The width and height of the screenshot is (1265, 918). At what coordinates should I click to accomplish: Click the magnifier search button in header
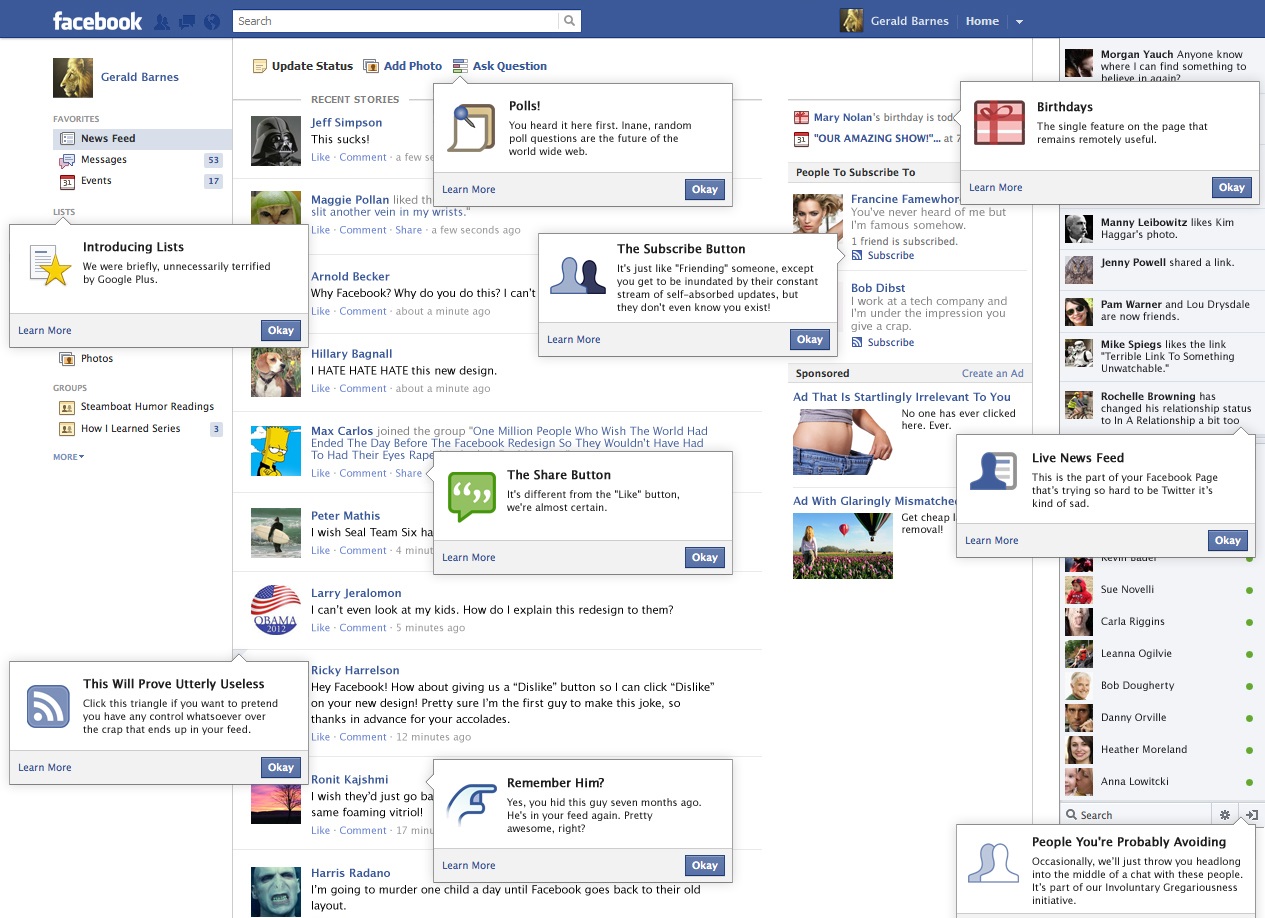pyautogui.click(x=569, y=21)
